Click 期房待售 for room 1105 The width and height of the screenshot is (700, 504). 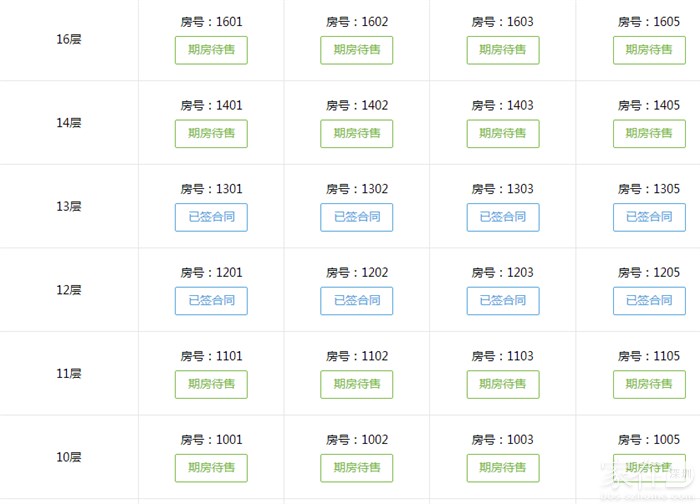tap(649, 384)
